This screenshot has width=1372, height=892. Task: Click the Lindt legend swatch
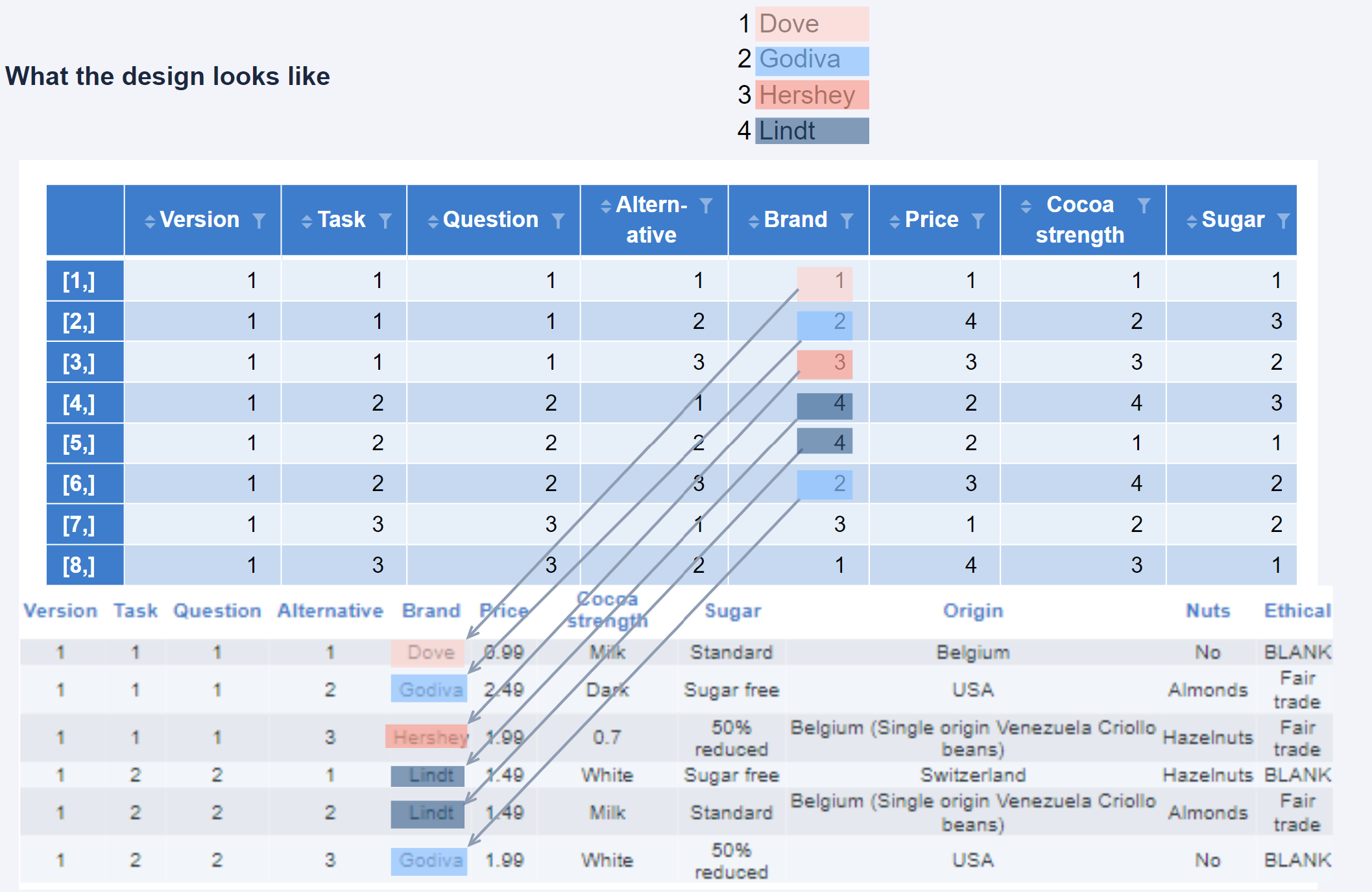812,130
